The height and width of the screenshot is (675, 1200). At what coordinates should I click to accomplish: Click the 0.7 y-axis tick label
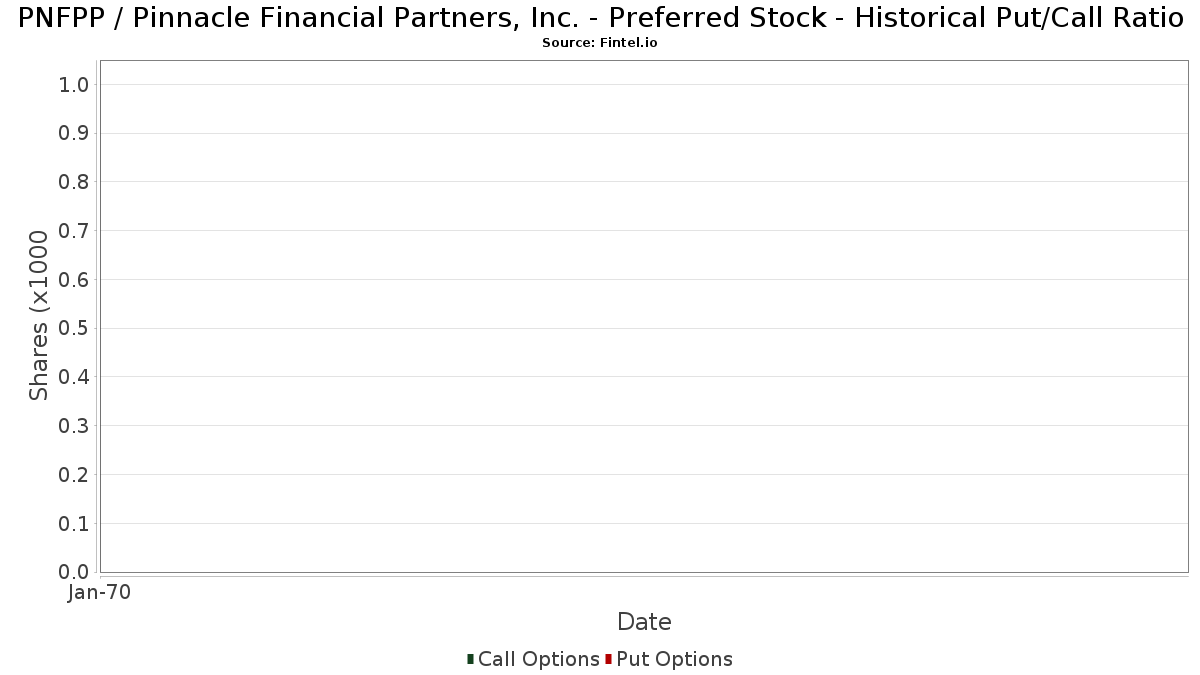coord(75,231)
